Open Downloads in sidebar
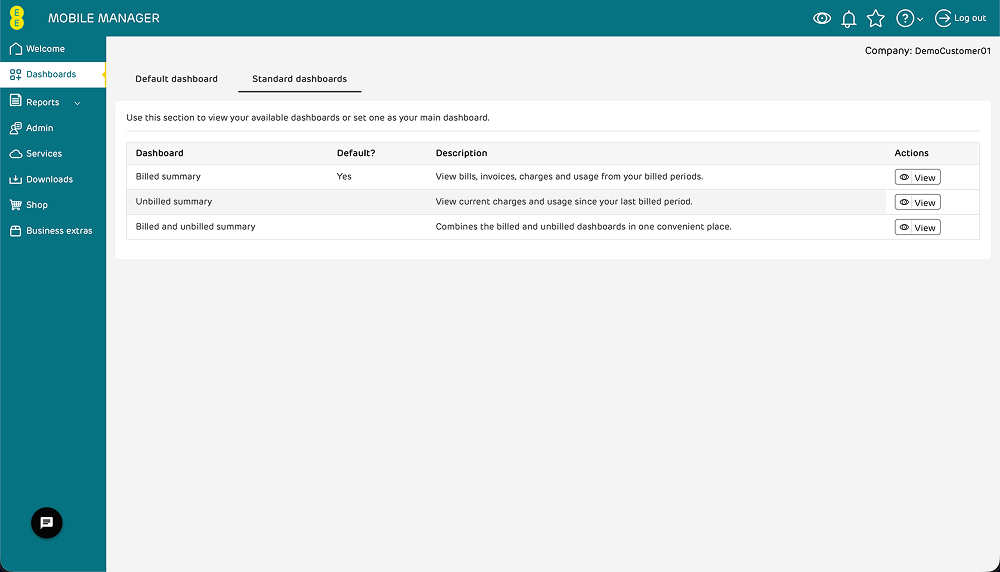The height and width of the screenshot is (572, 1000). pyautogui.click(x=53, y=179)
